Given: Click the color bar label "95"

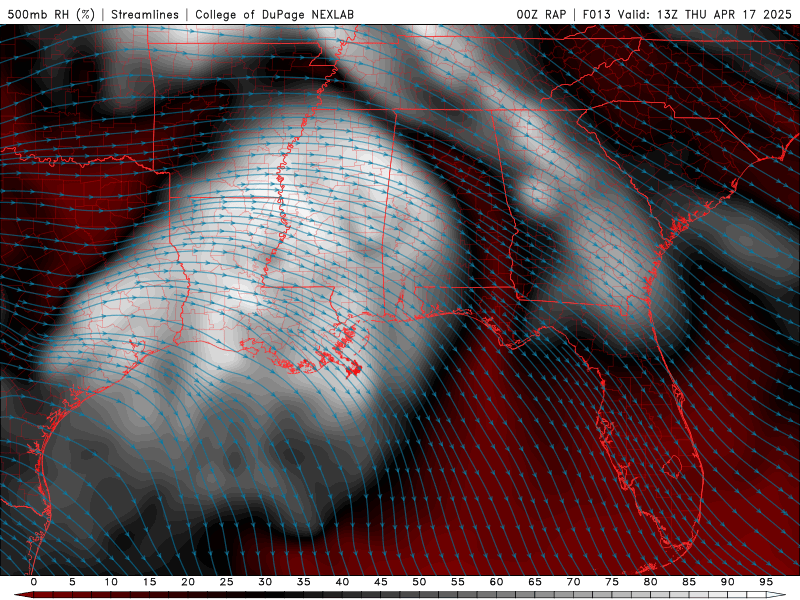Looking at the screenshot, I should tap(766, 582).
